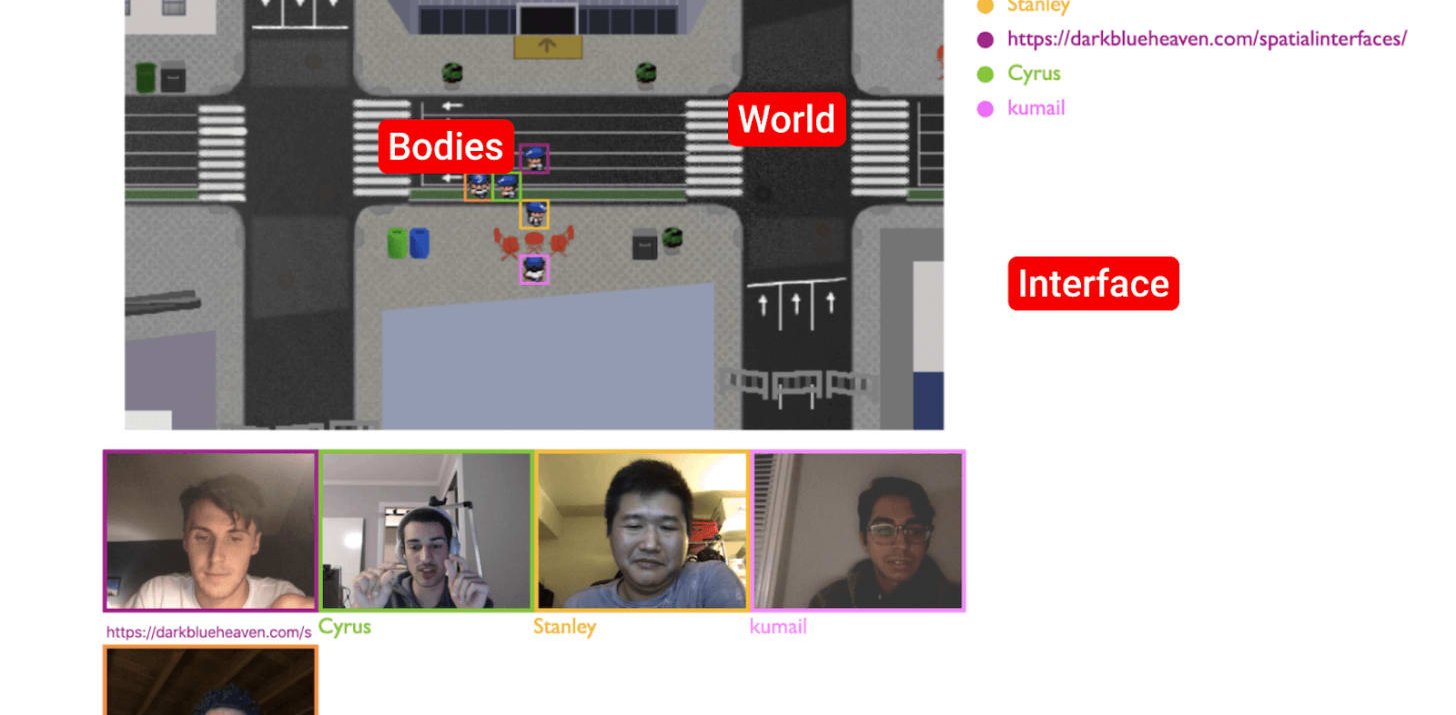
Task: Open Stanley's video thumbnail
Action: point(642,531)
